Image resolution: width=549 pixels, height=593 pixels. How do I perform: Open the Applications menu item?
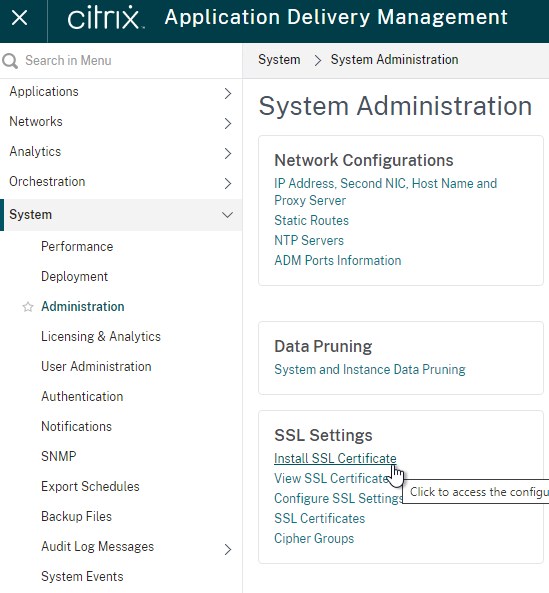coord(44,92)
